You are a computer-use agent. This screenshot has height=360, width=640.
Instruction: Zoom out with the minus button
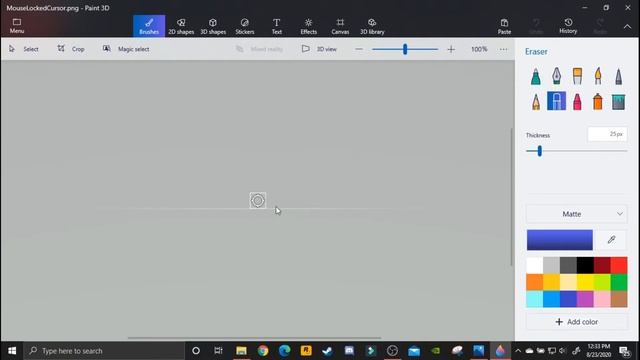click(359, 49)
